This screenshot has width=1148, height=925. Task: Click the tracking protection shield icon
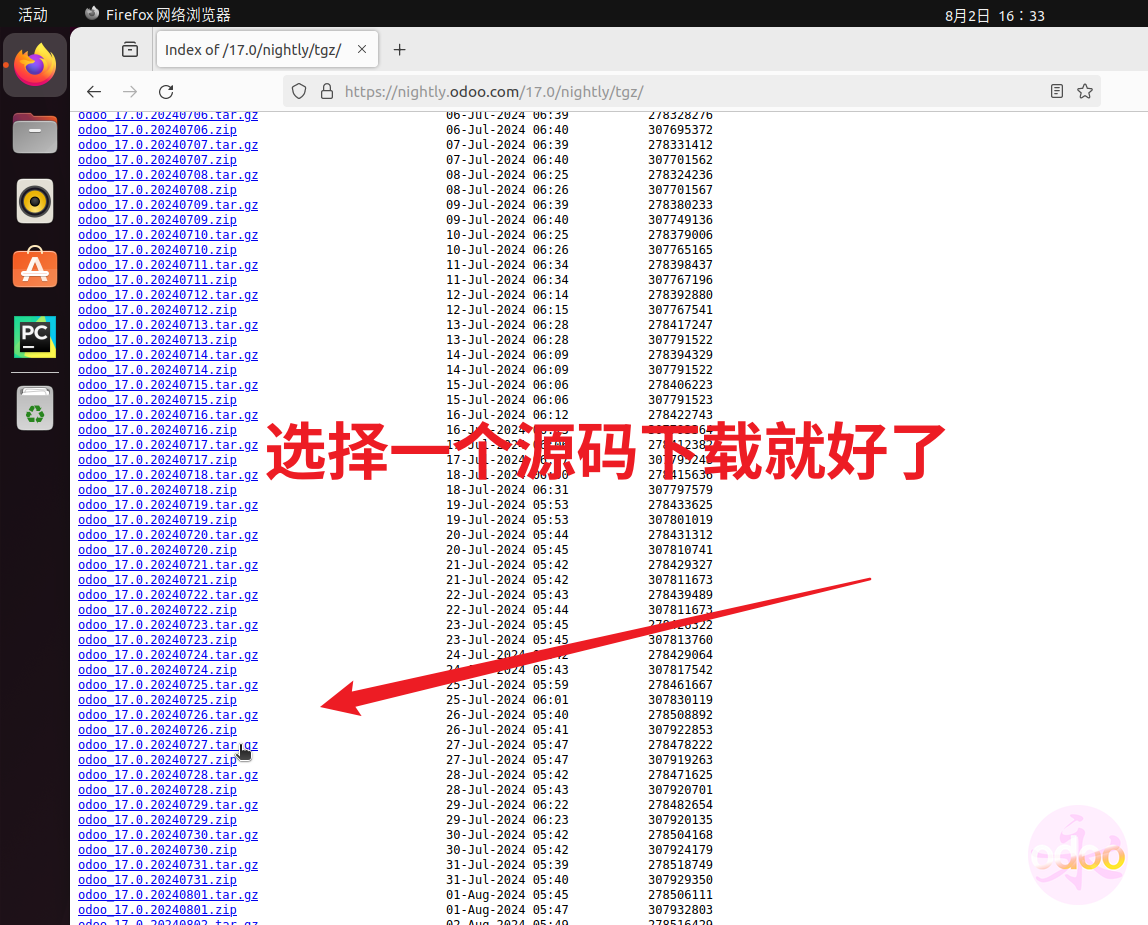pos(299,92)
